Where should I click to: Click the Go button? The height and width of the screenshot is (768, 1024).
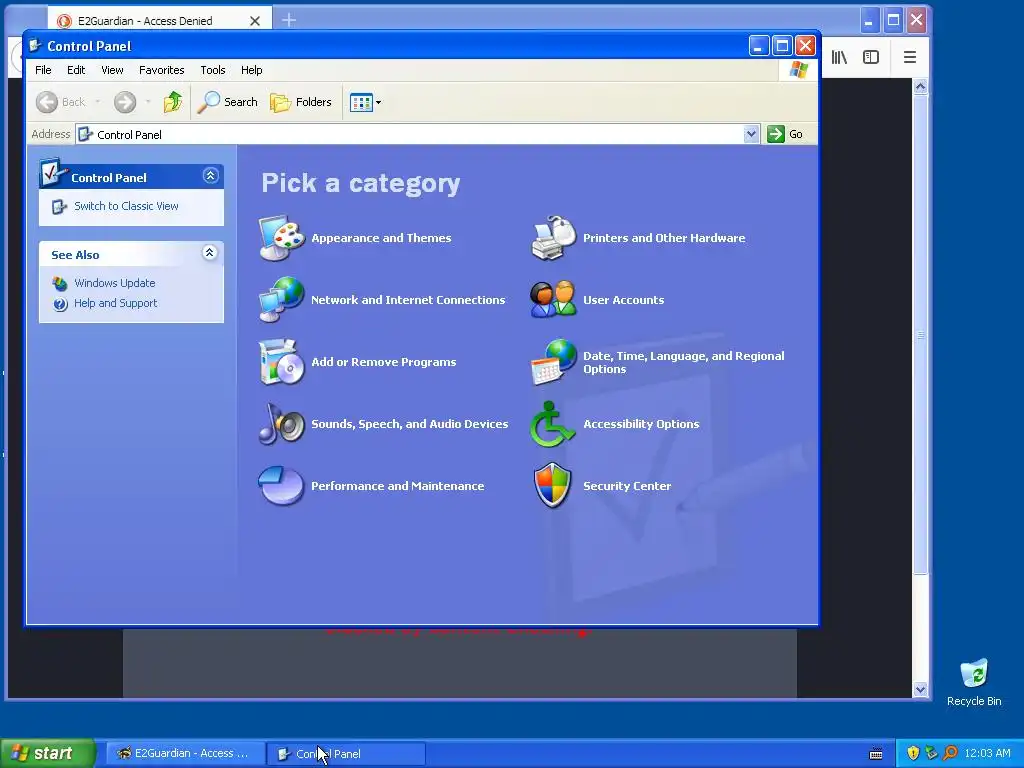786,134
